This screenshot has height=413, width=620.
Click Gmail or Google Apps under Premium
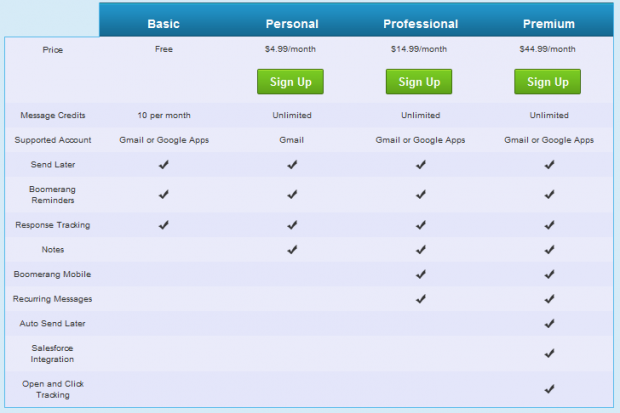point(549,140)
